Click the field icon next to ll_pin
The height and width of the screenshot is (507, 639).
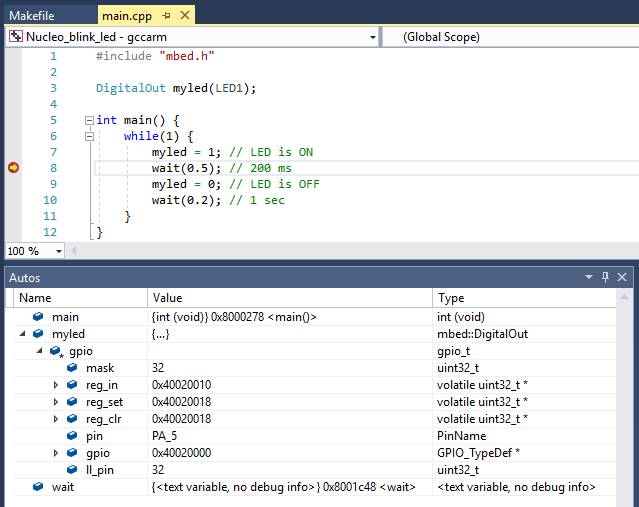(x=72, y=470)
